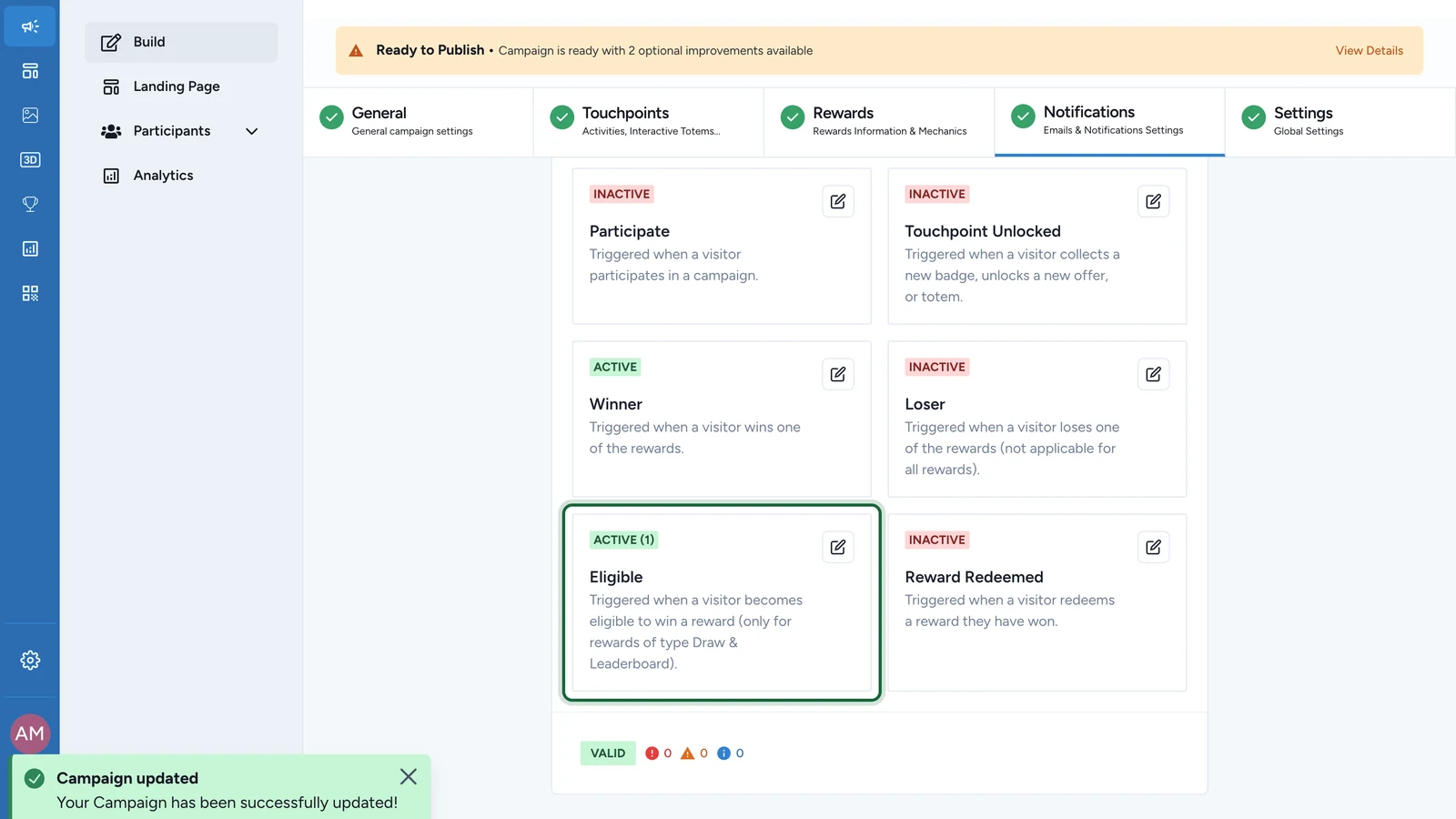Screen dimensions: 1456x819
Task: Click the red error count indicator
Action: coord(658,753)
